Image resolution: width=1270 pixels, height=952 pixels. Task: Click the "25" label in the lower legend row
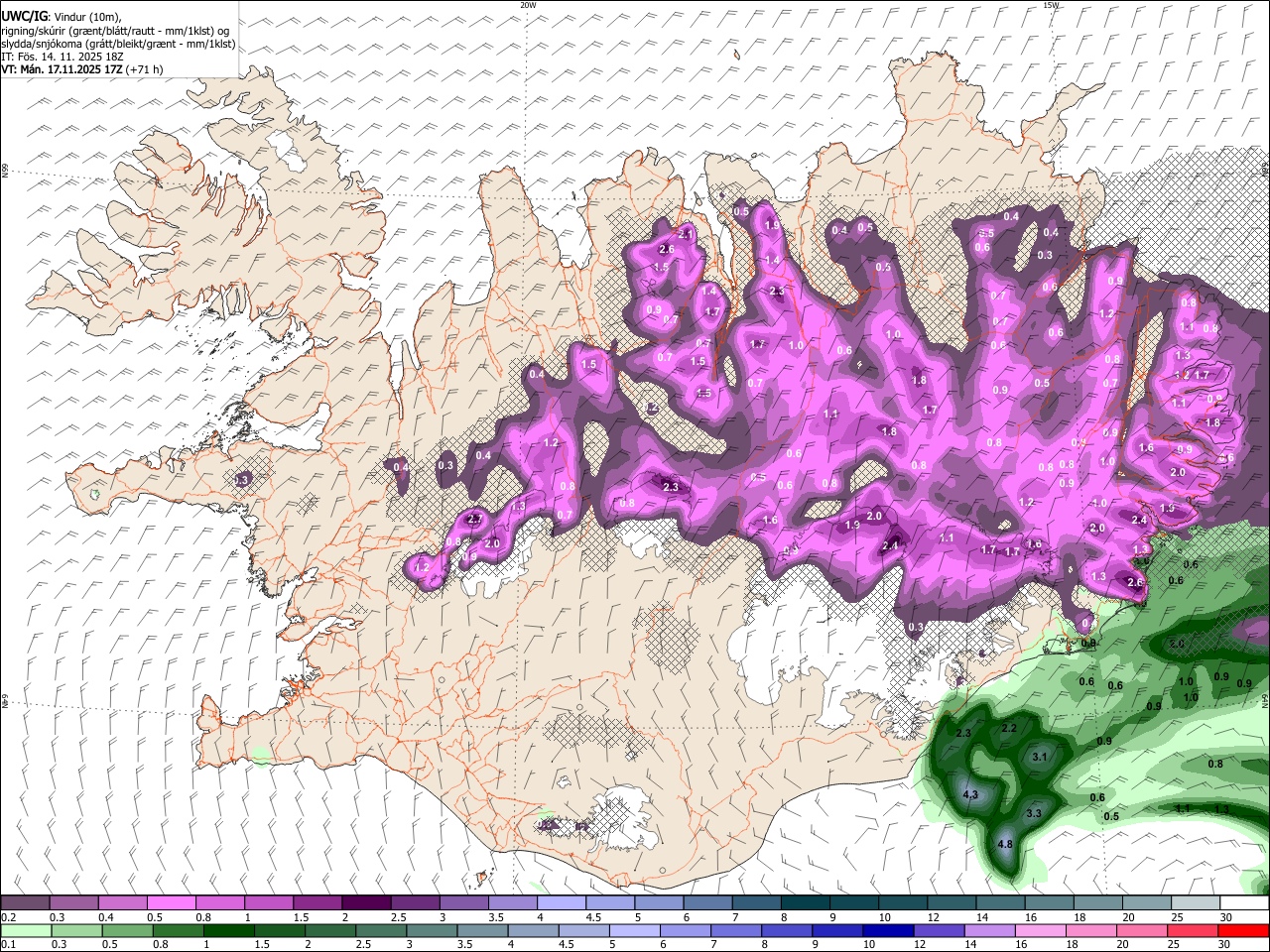pos(1176,945)
